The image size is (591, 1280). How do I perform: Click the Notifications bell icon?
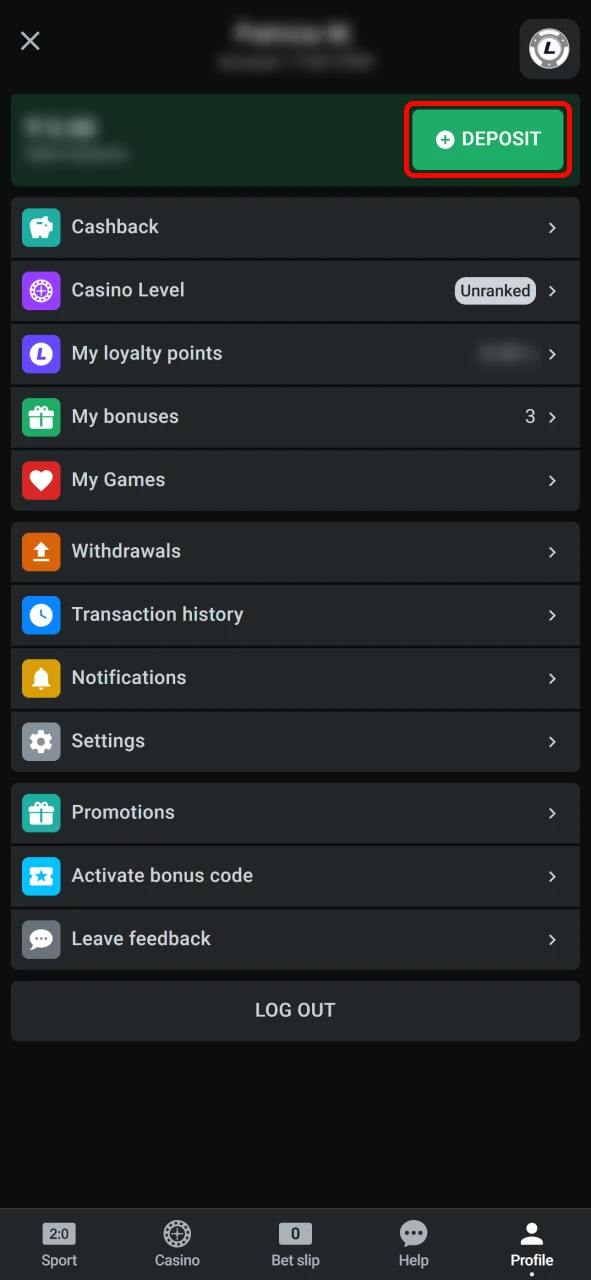tap(40, 678)
